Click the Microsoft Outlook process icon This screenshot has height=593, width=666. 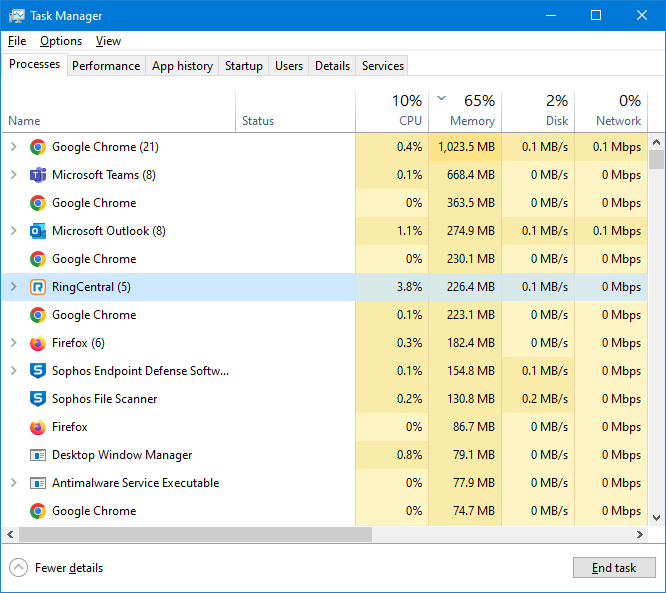38,231
